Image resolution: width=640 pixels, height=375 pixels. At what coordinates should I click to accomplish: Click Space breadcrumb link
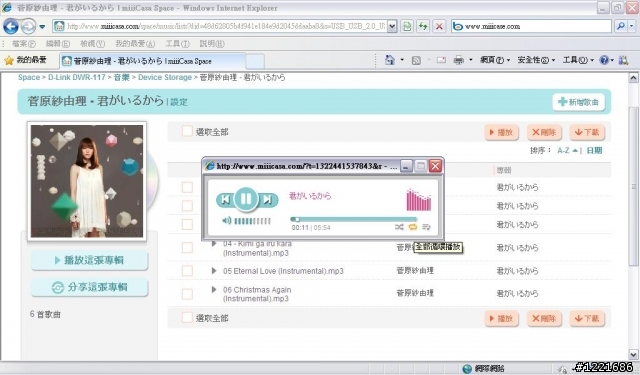29,78
